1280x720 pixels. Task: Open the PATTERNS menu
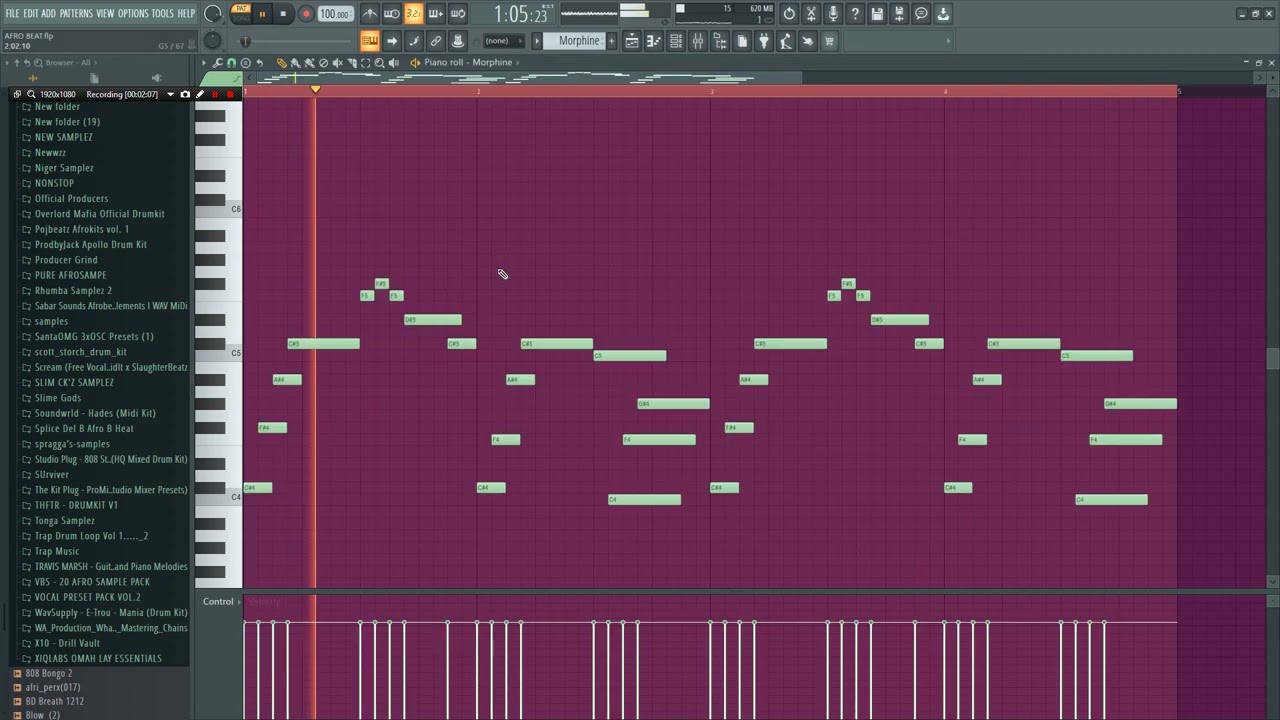click(76, 13)
